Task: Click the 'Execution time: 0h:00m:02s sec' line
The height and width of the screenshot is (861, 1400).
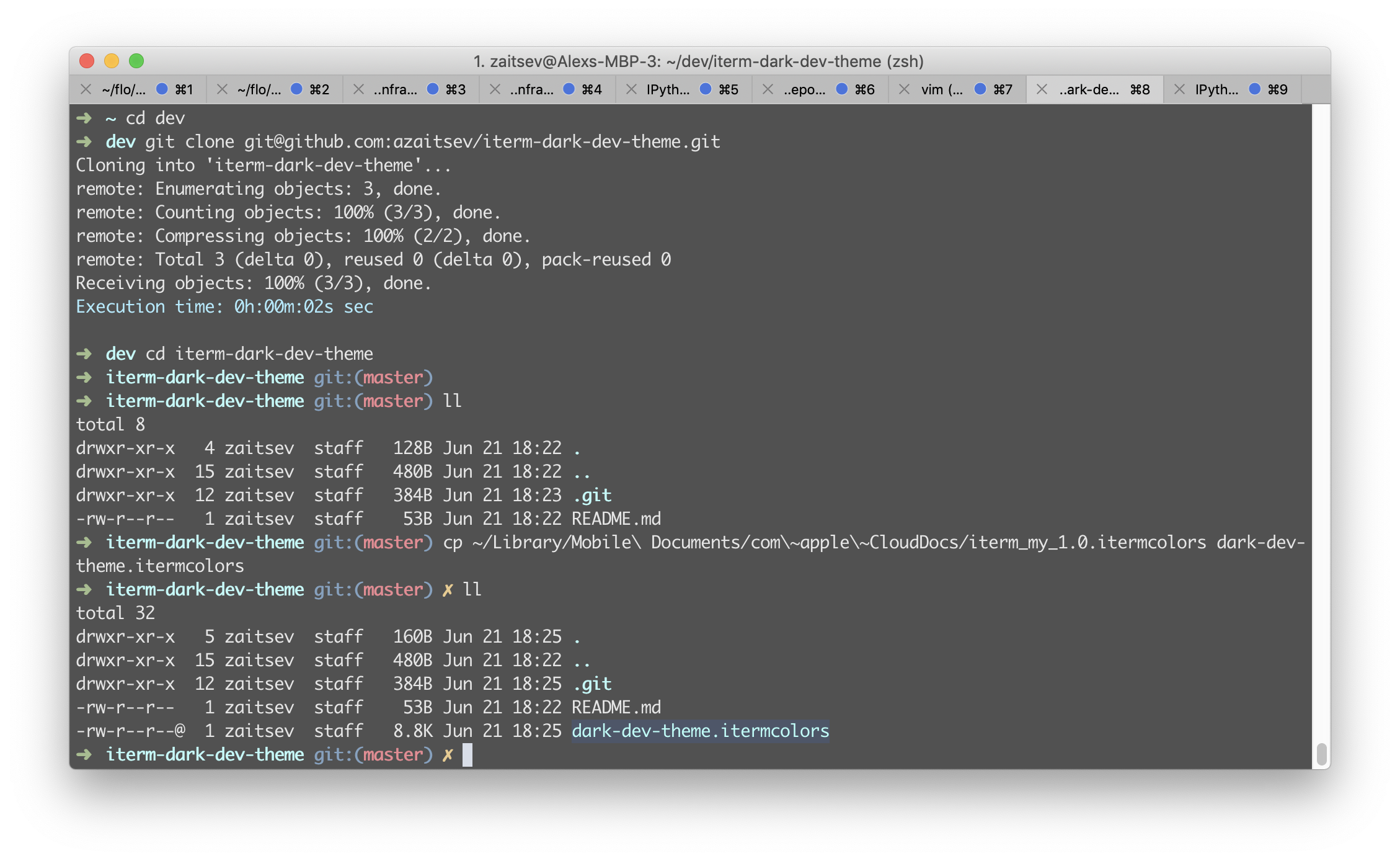Action: tap(224, 306)
